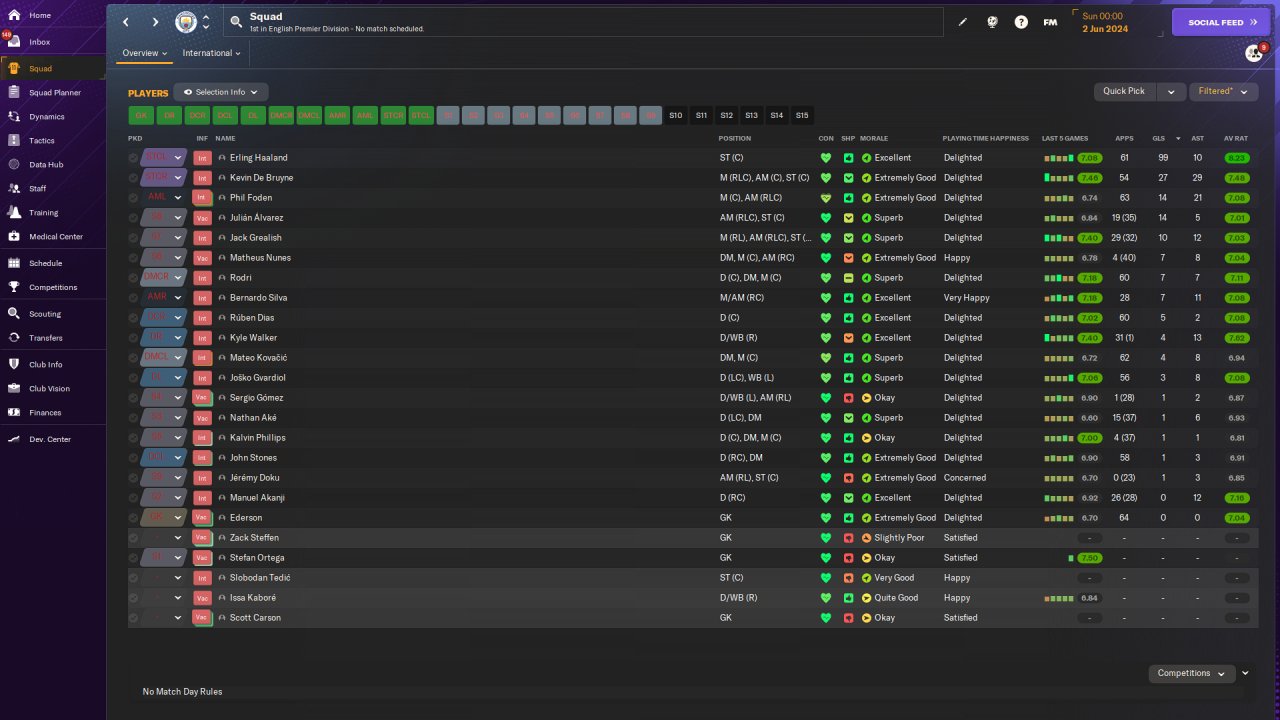Open the Schedule page
Viewport: 1280px width, 720px height.
(x=45, y=263)
